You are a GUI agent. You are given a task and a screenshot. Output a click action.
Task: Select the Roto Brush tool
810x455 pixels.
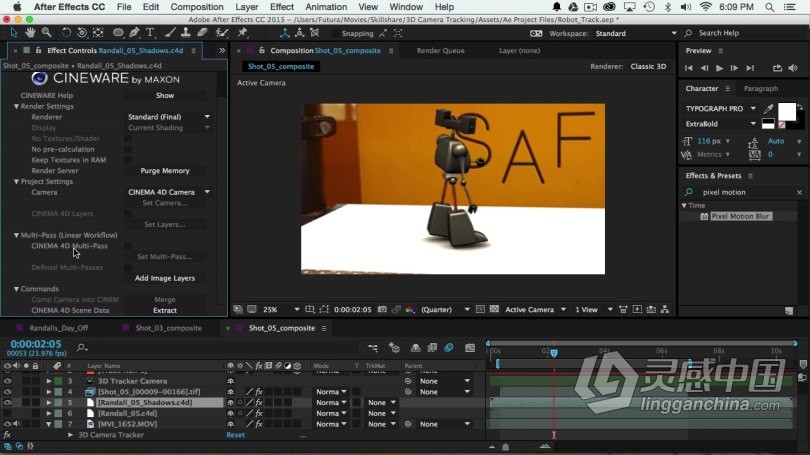coord(222,33)
